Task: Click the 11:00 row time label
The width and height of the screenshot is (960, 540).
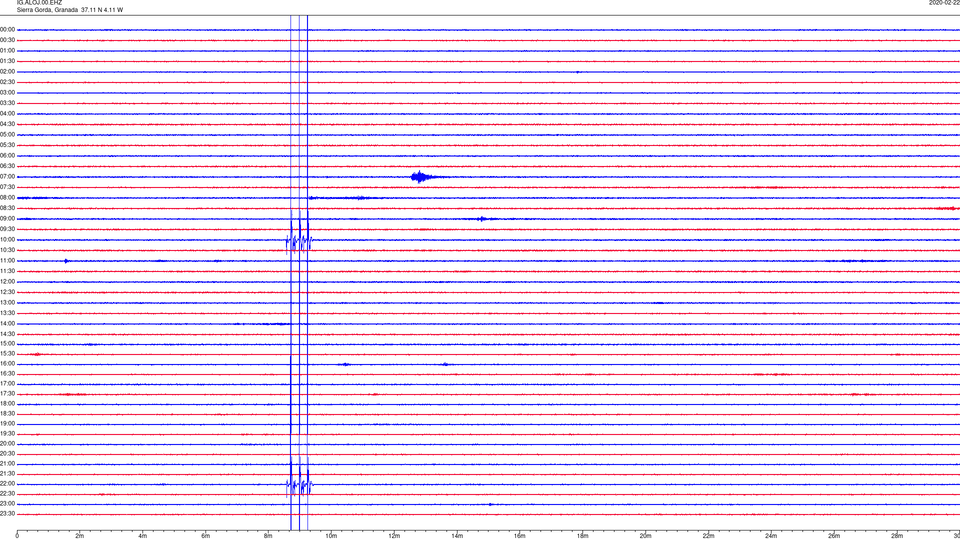Action: click(7, 261)
